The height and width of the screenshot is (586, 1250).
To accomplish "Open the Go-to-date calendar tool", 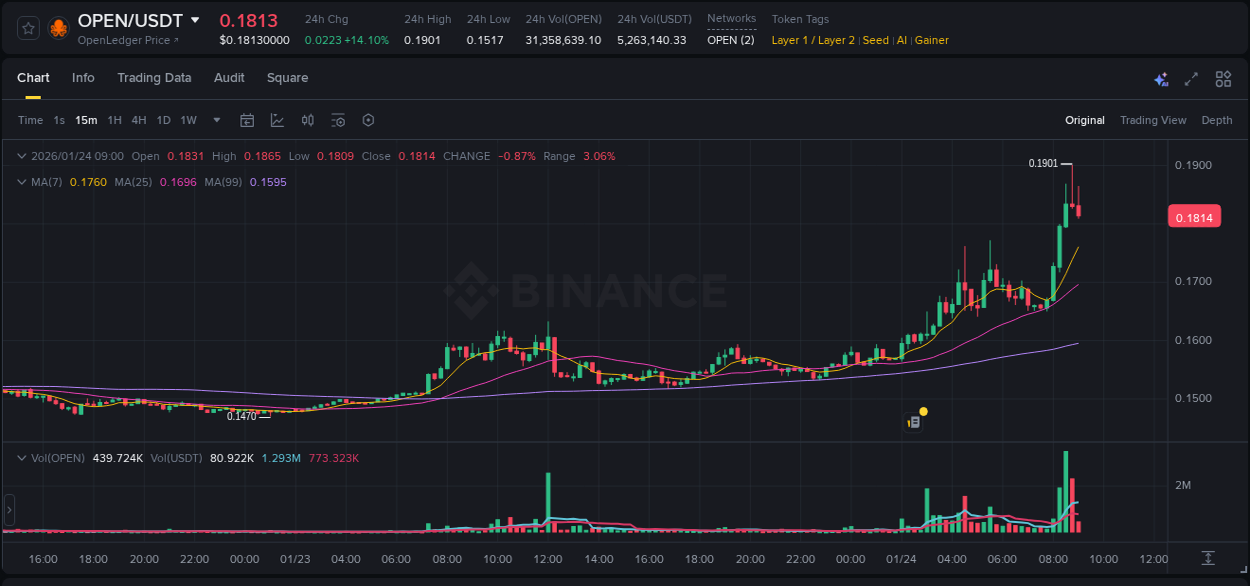I will [247, 119].
